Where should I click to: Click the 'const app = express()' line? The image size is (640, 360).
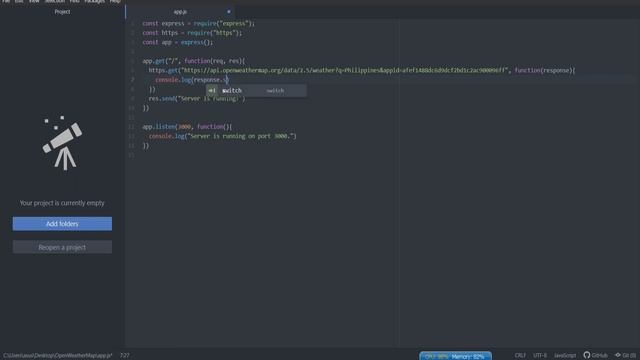pyautogui.click(x=178, y=42)
